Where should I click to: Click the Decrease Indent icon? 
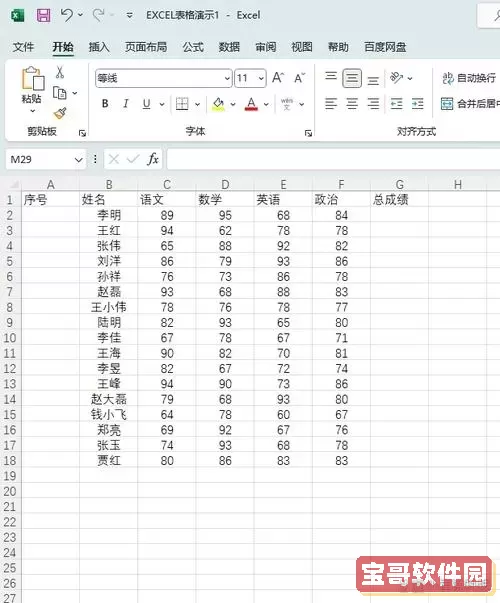[396, 104]
